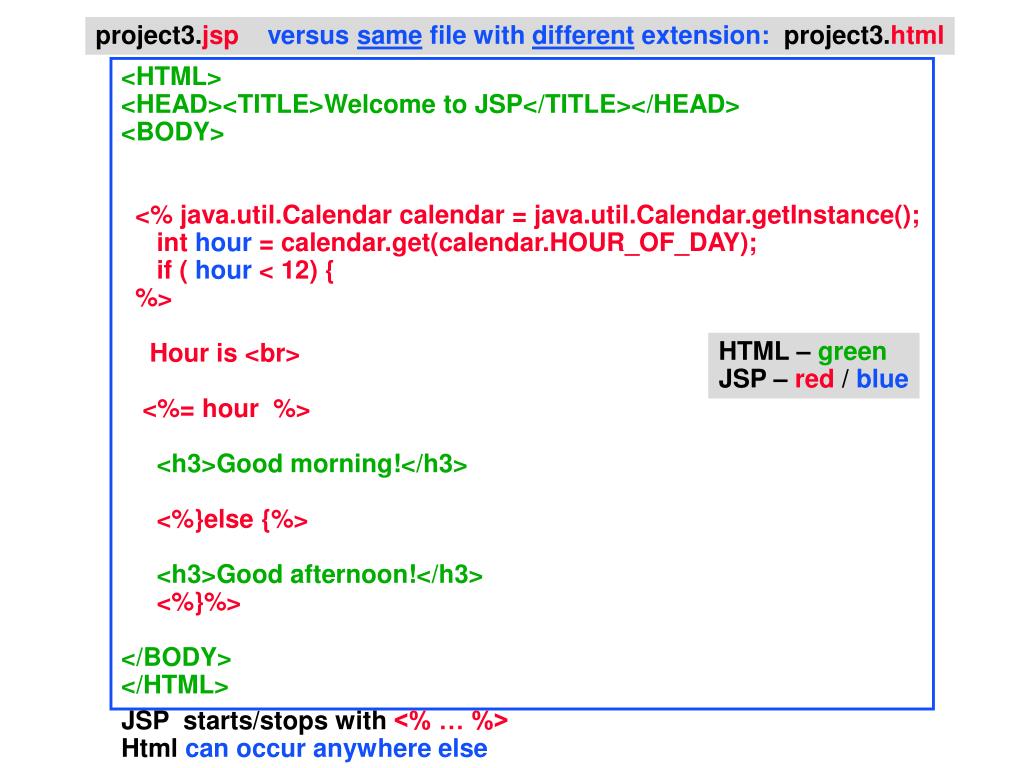
Task: Click the "Good morning!" h3 line
Action: coord(312,464)
